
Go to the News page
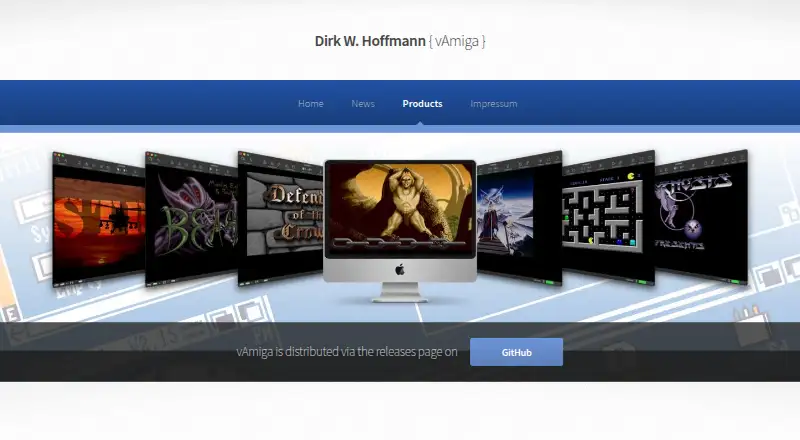(363, 104)
